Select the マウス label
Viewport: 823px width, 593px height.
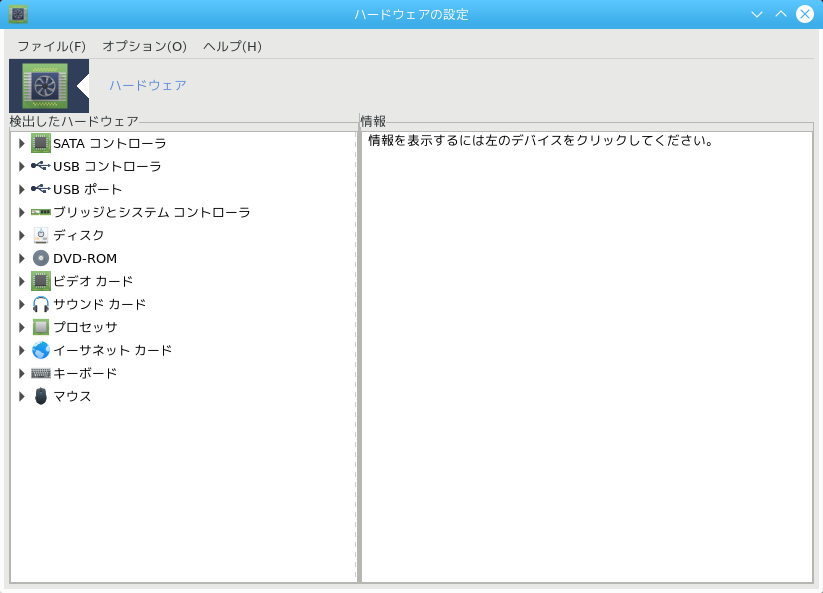coord(72,396)
